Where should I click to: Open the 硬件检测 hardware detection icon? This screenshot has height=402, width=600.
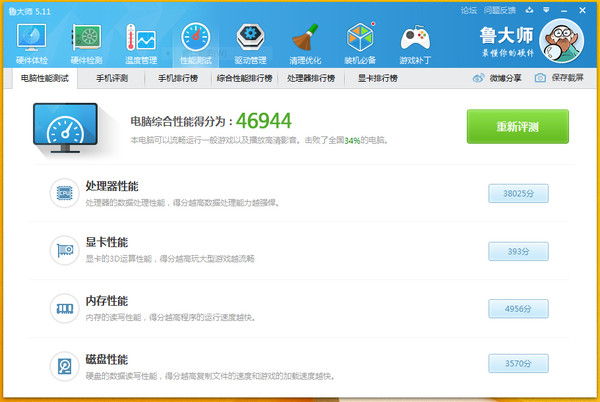click(86, 38)
